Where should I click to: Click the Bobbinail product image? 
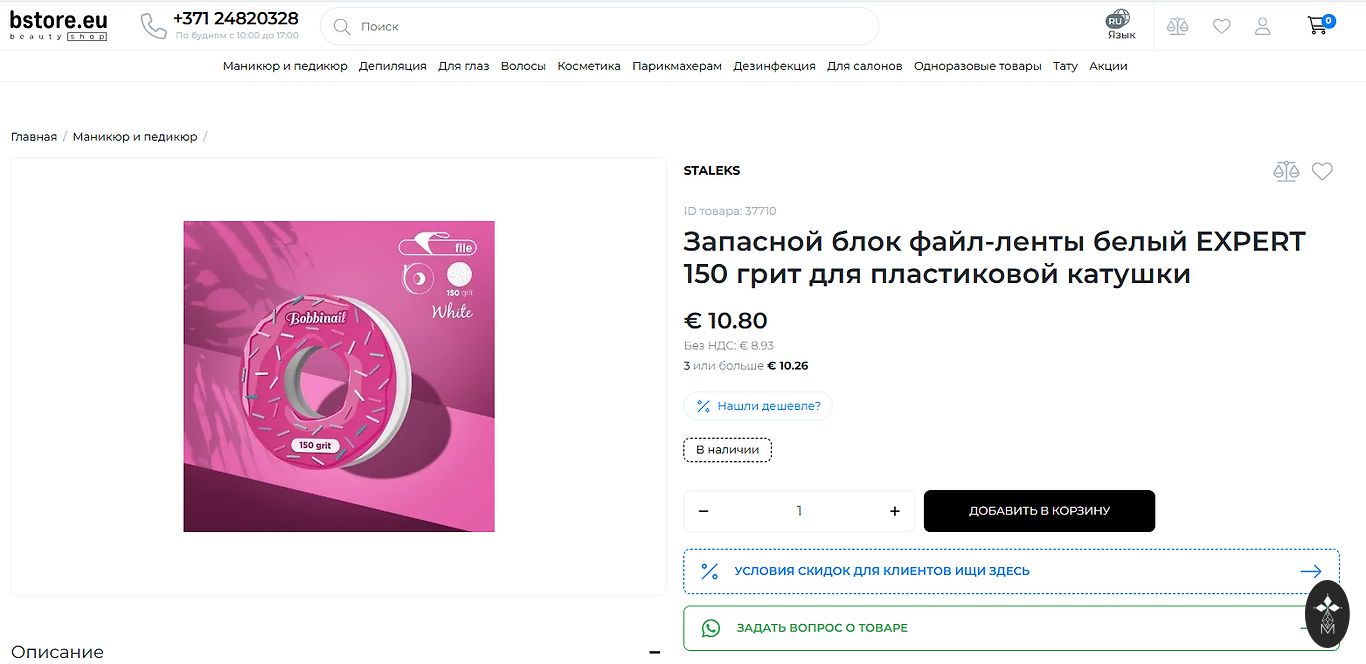tap(339, 376)
